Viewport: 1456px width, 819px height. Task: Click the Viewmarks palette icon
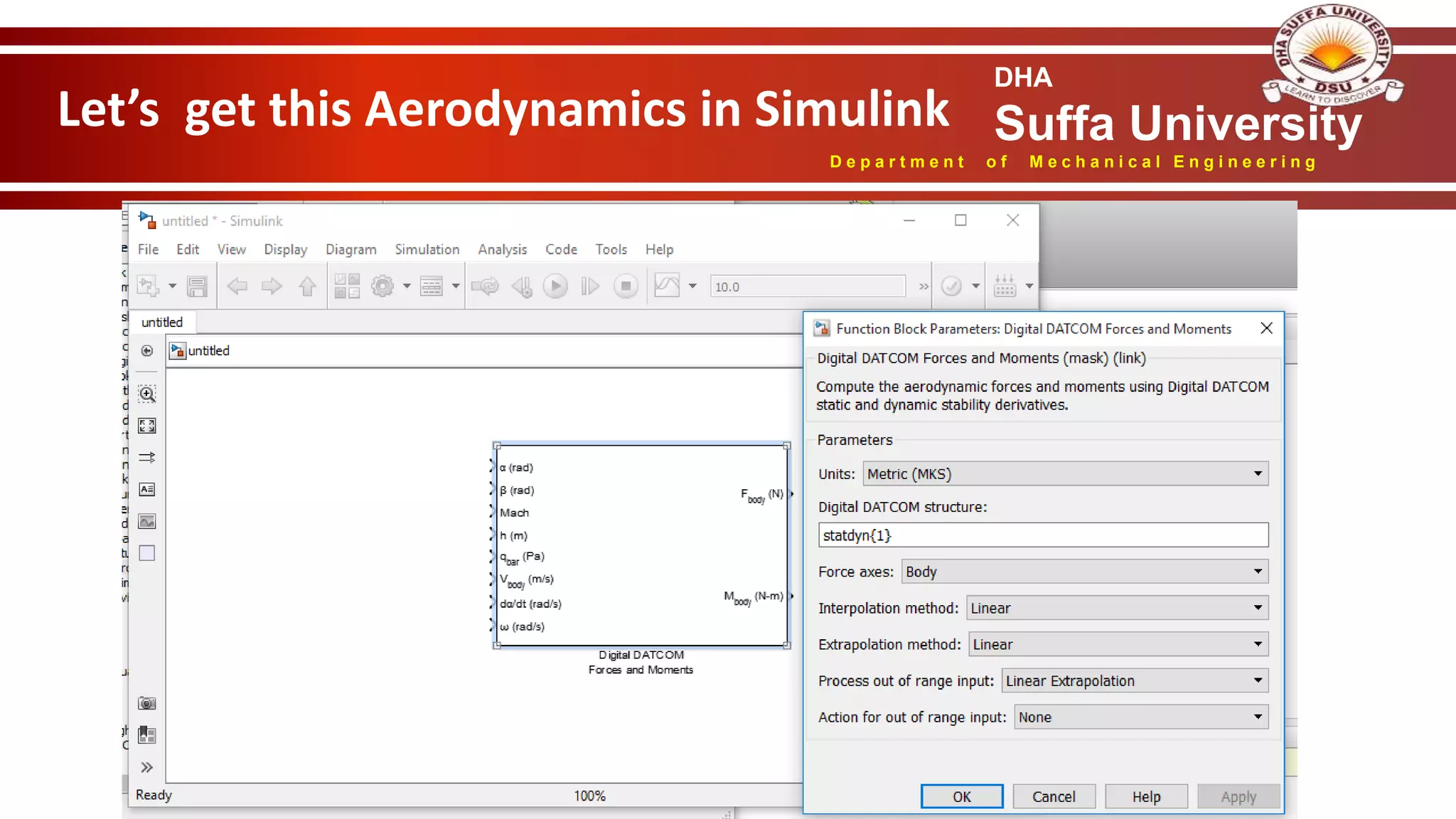pyautogui.click(x=147, y=734)
